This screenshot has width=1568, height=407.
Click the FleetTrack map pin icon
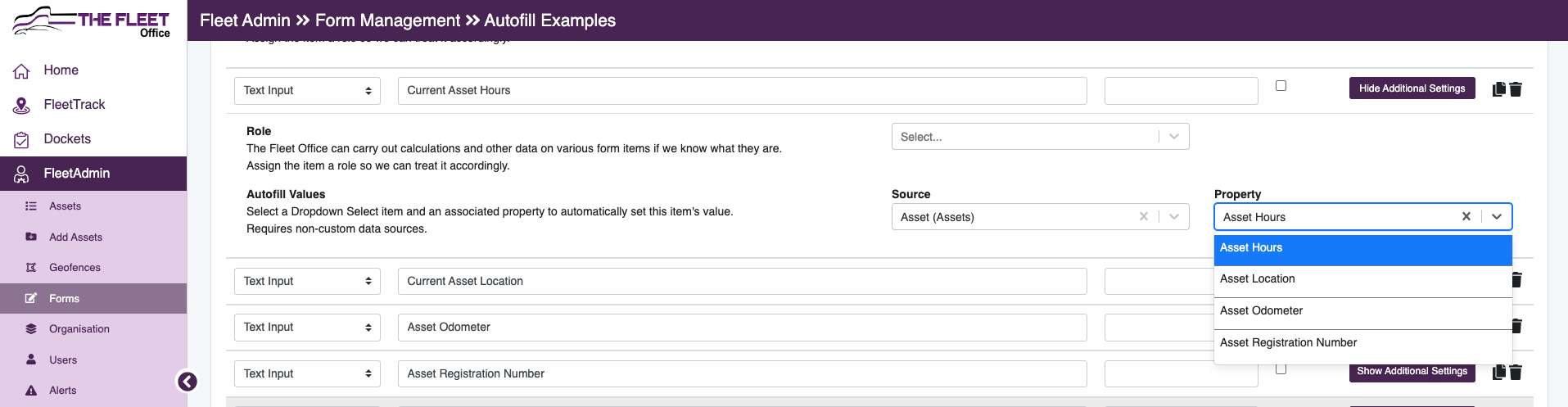(22, 106)
